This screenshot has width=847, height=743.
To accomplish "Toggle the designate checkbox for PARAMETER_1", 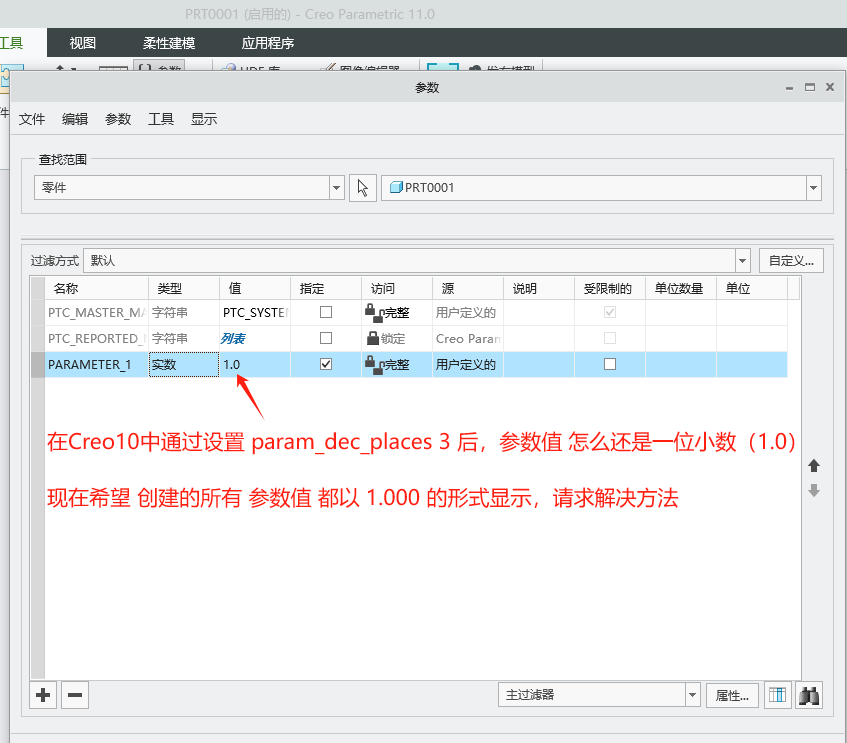I will tap(326, 364).
